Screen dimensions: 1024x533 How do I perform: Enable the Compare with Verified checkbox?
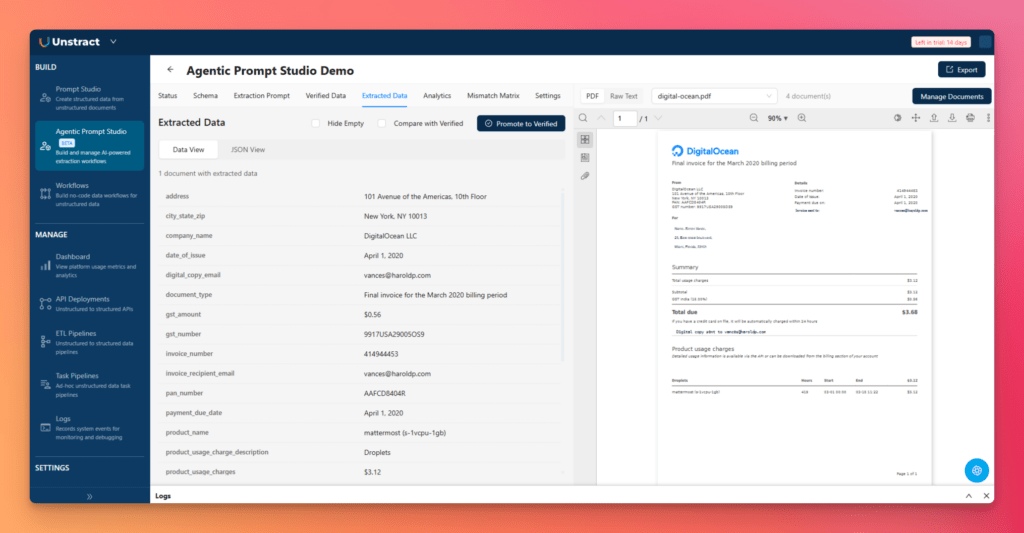382,123
